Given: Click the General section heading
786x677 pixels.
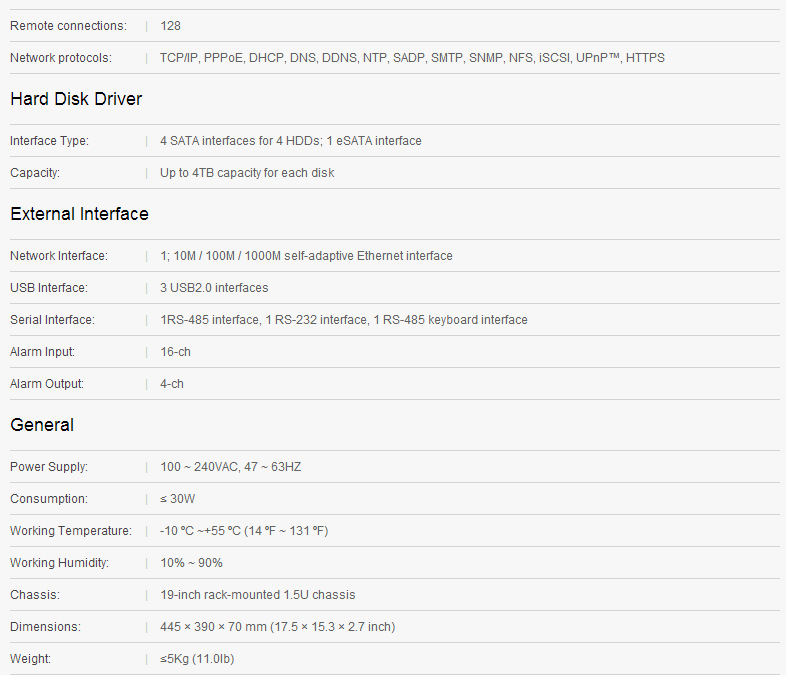Looking at the screenshot, I should [42, 425].
